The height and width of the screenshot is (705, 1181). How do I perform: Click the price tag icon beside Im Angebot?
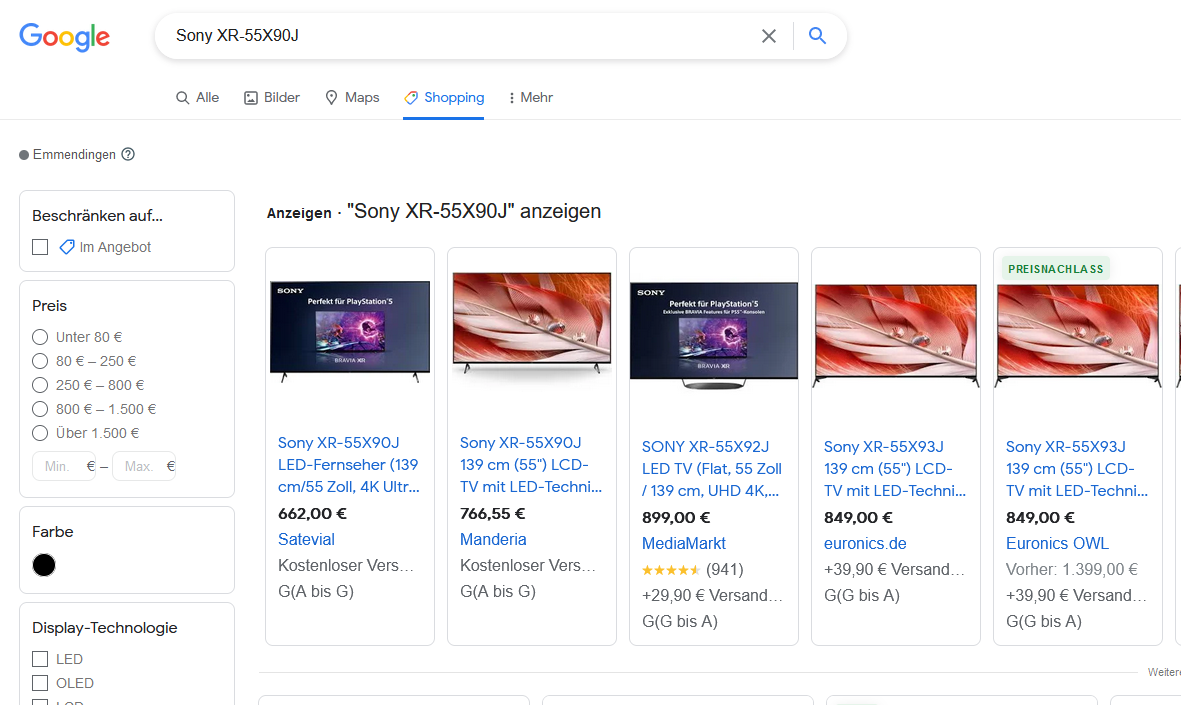67,247
